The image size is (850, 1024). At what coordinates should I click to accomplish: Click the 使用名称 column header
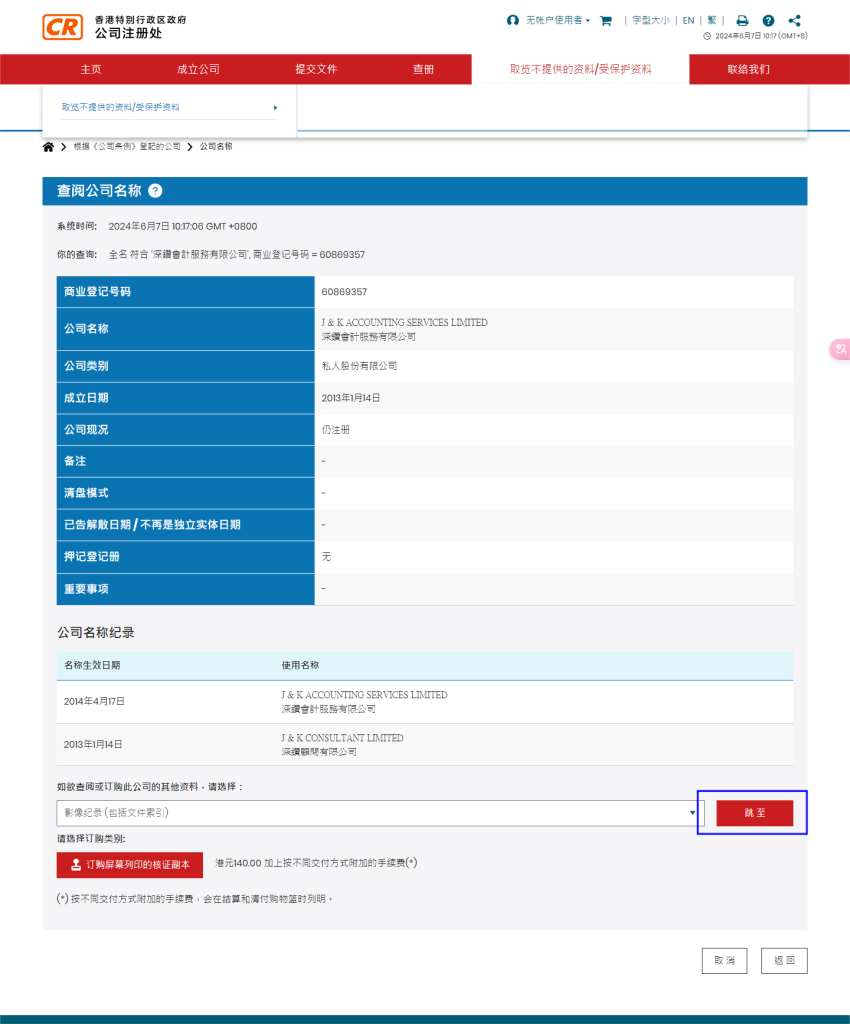coord(300,665)
